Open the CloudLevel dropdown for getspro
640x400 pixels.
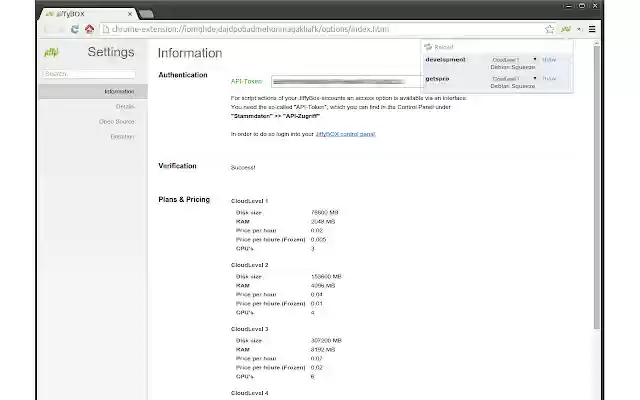(x=514, y=78)
